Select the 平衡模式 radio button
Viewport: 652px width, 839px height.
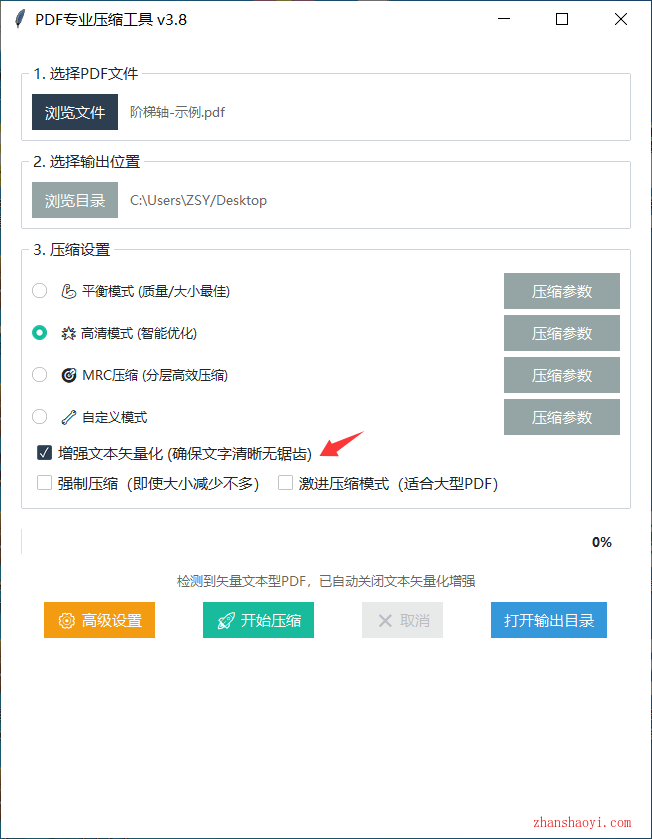(x=40, y=291)
